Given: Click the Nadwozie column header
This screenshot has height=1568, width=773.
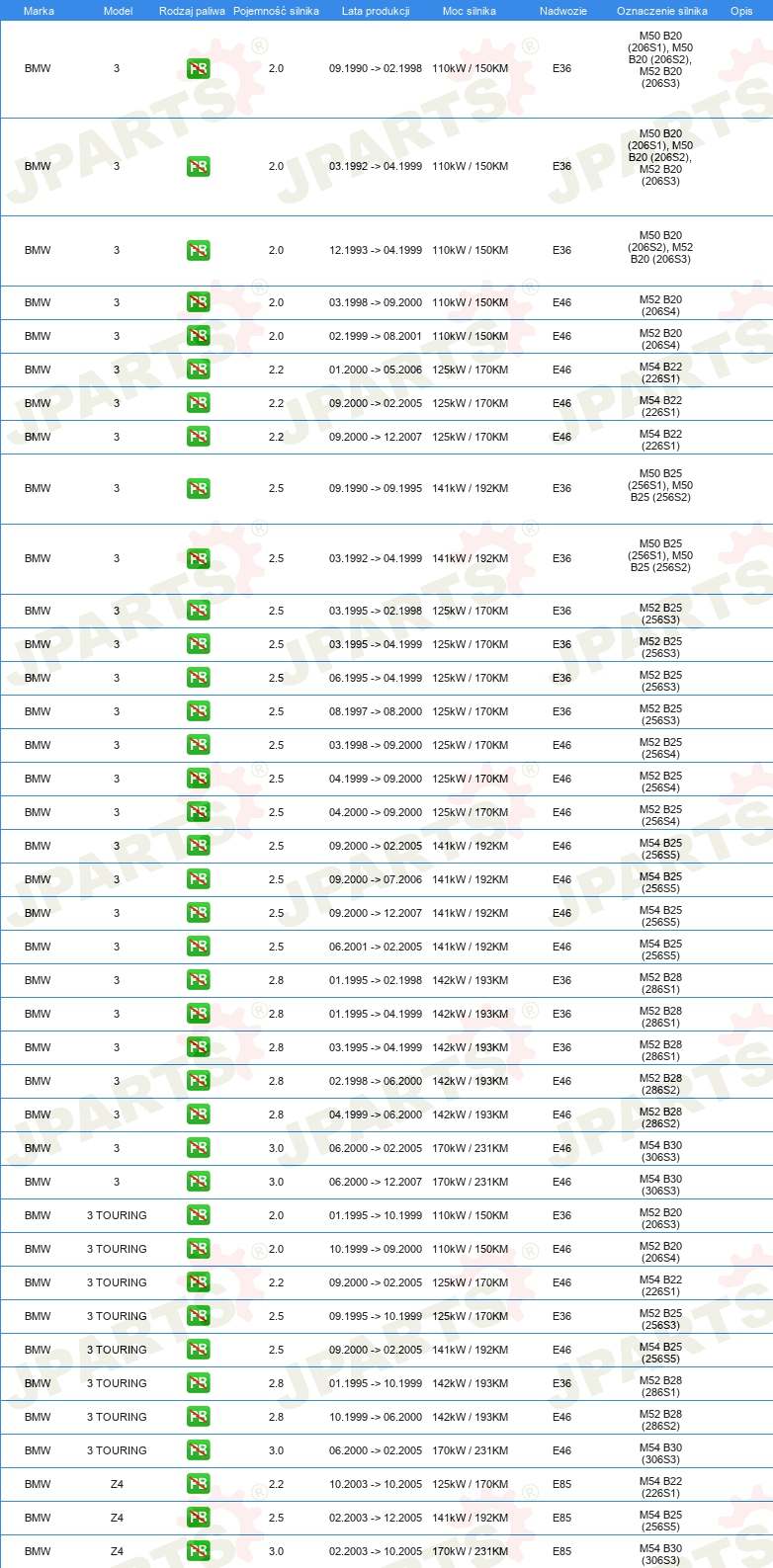Looking at the screenshot, I should (x=563, y=11).
